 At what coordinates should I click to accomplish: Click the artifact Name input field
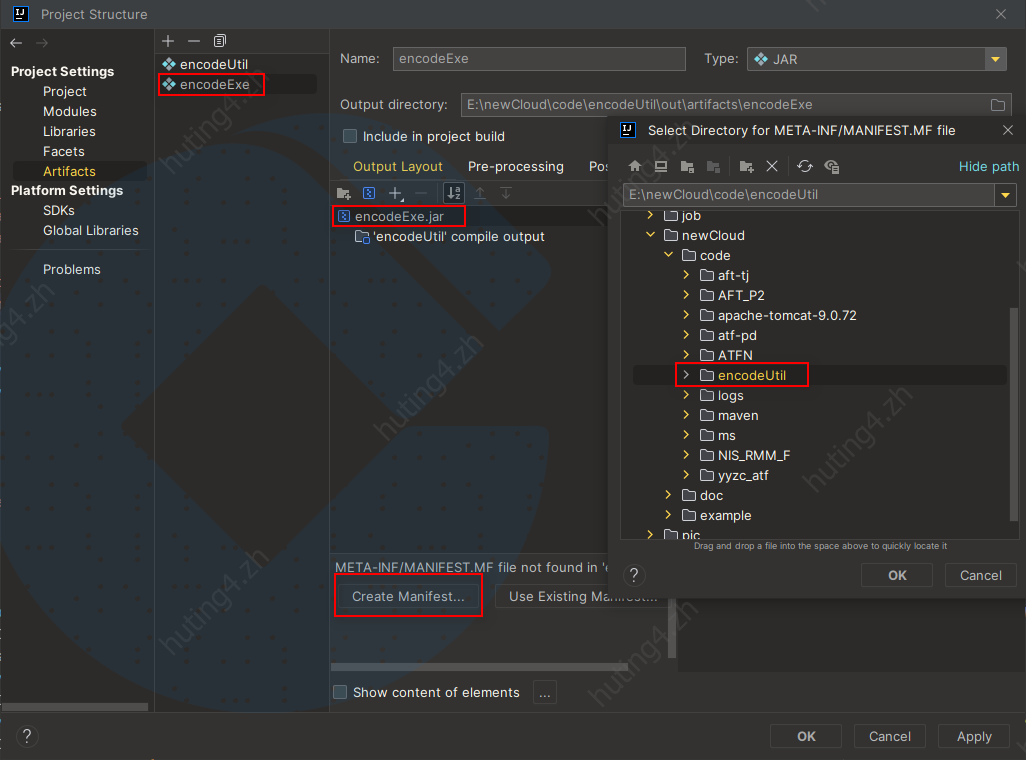(x=539, y=59)
